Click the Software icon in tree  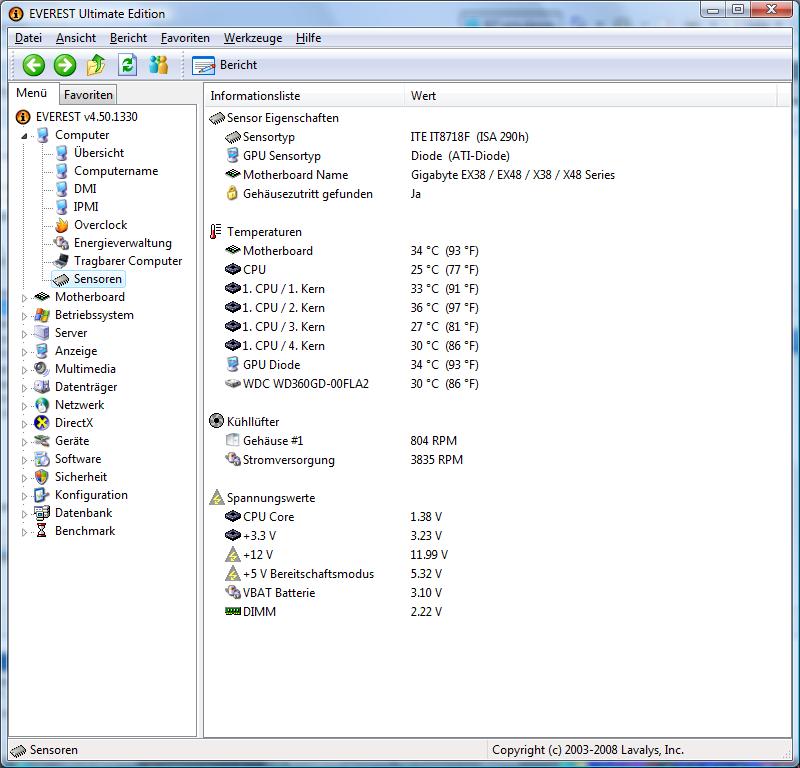(x=41, y=459)
